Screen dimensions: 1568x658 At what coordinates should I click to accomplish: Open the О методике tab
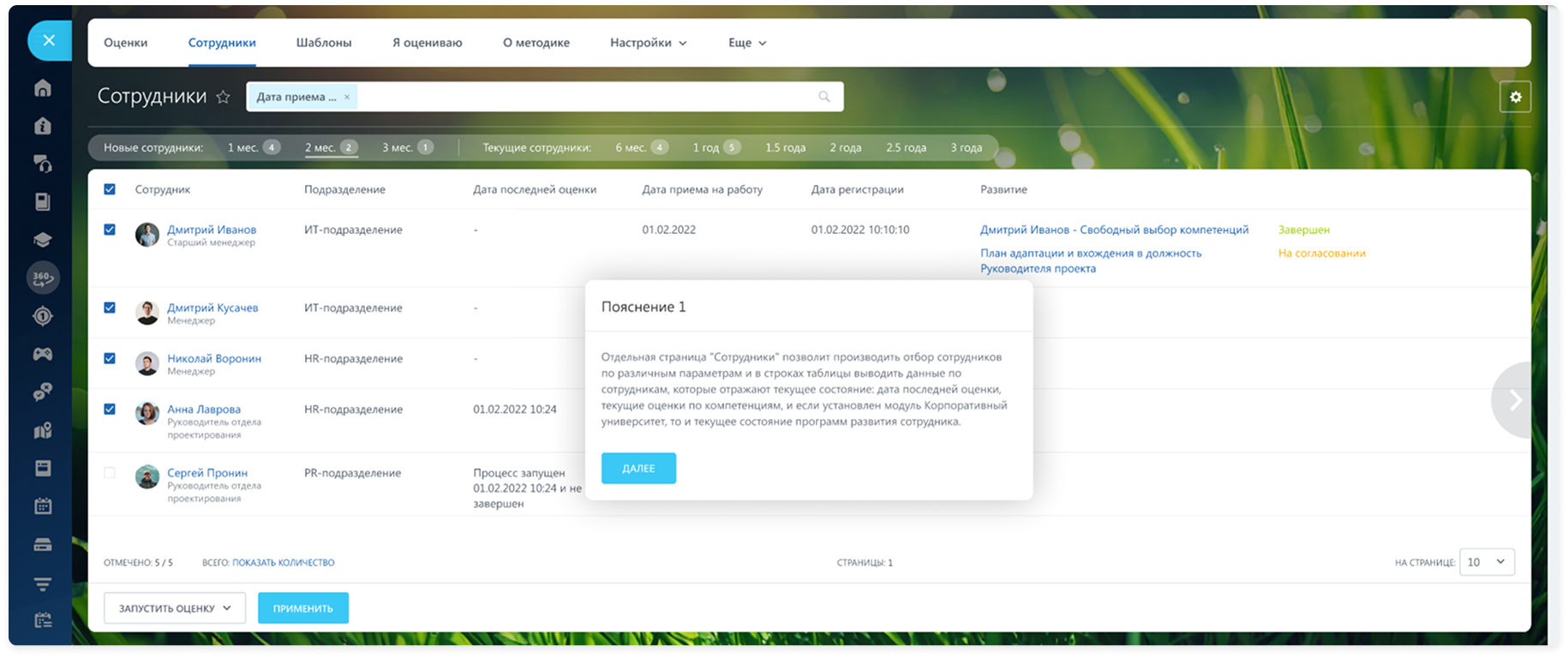(x=536, y=43)
